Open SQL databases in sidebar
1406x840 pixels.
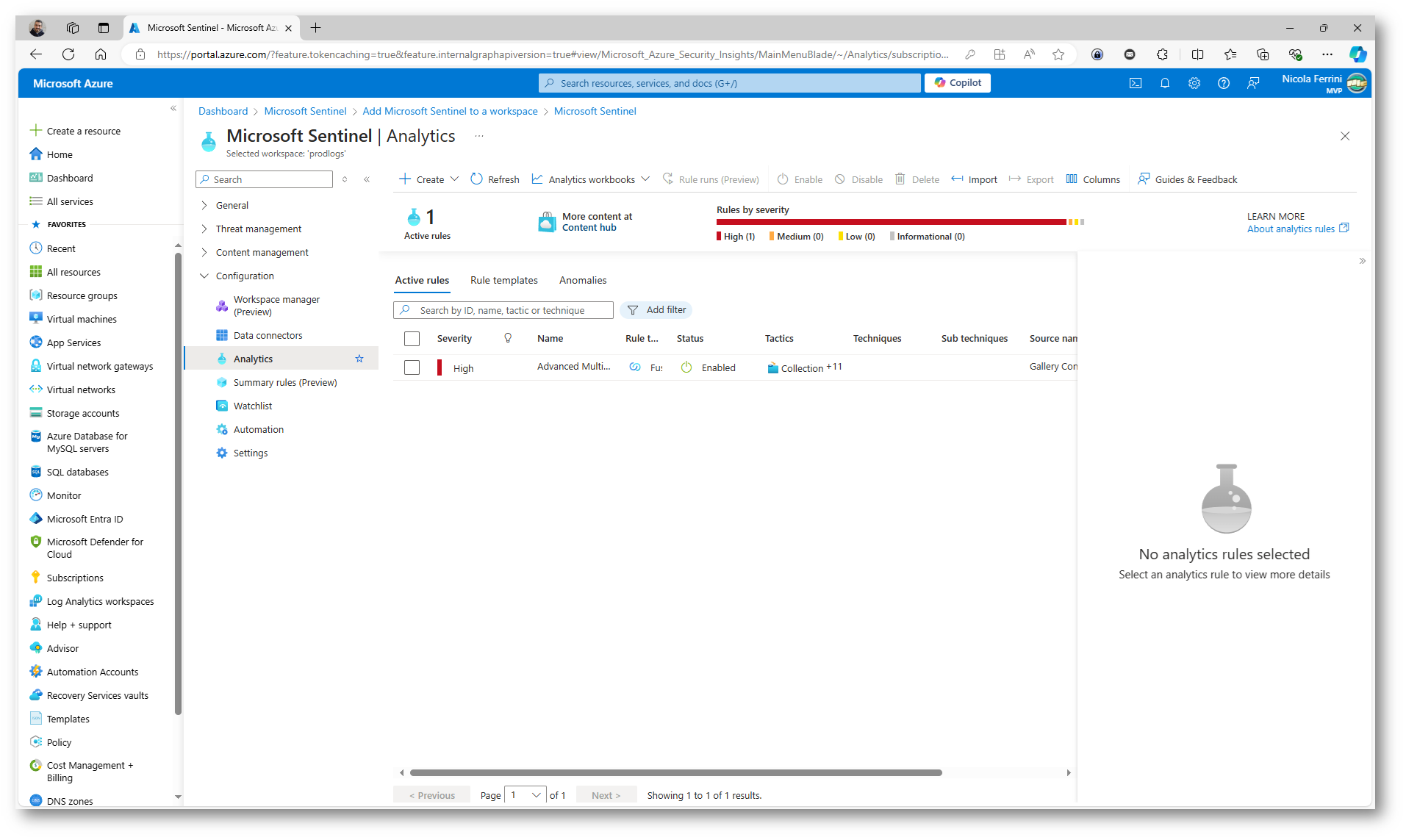[77, 472]
